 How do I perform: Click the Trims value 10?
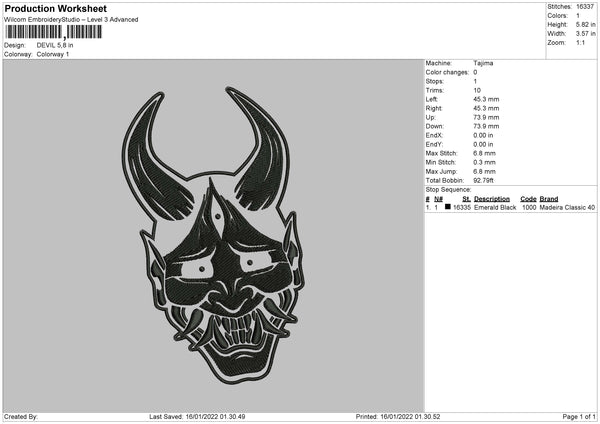476,90
